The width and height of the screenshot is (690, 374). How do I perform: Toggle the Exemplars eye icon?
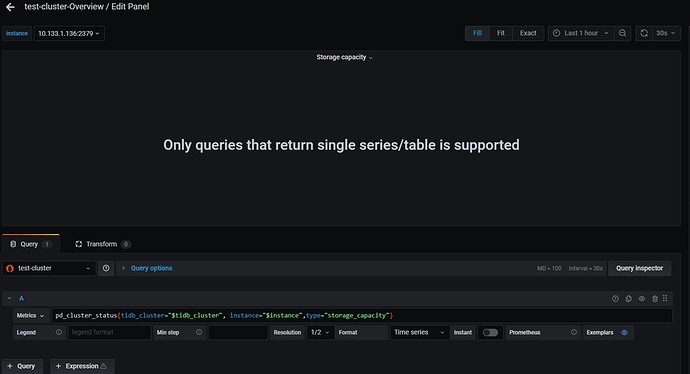pos(624,333)
